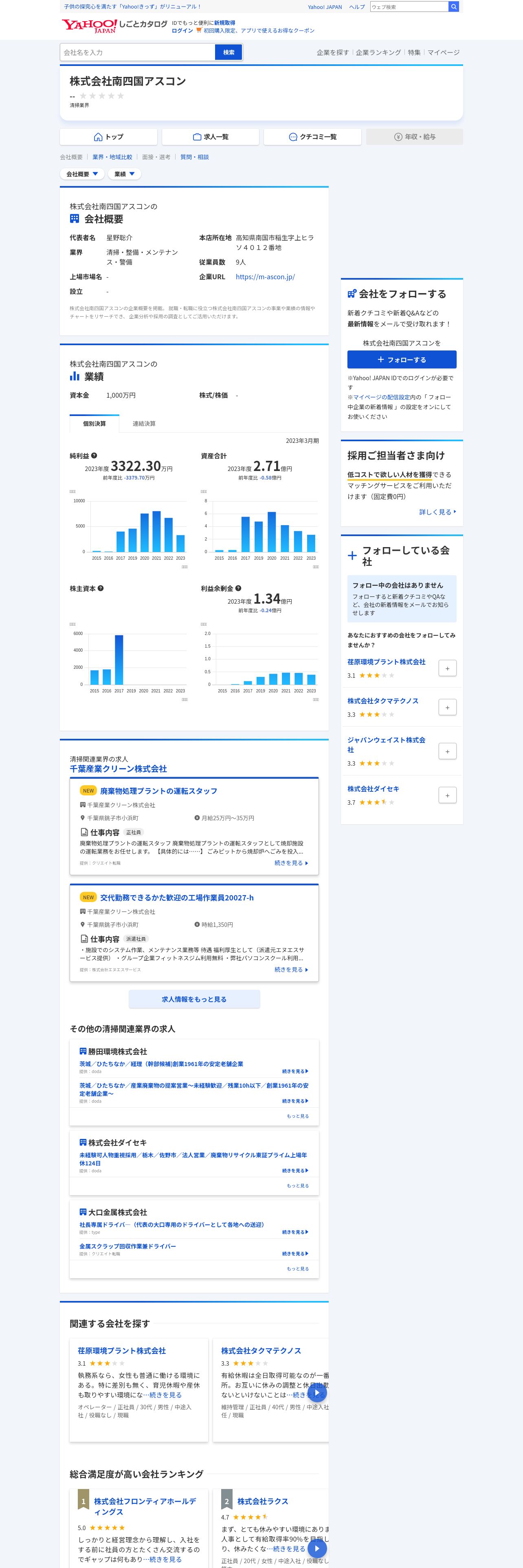The height and width of the screenshot is (1568, 523).
Task: Open 質問・相談 link
Action: click(195, 157)
